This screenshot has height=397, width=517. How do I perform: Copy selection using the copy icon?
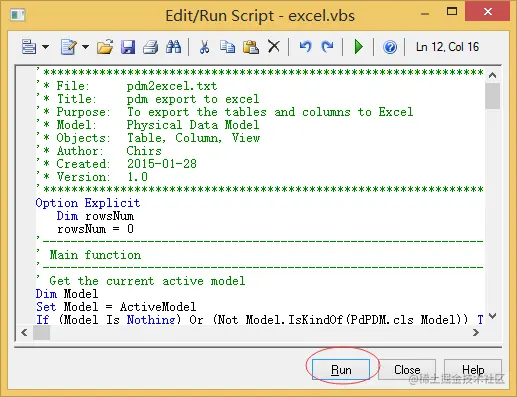228,47
